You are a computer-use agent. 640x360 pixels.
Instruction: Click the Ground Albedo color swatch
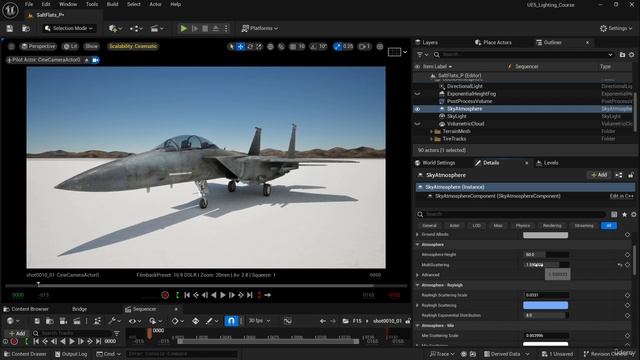pos(546,235)
